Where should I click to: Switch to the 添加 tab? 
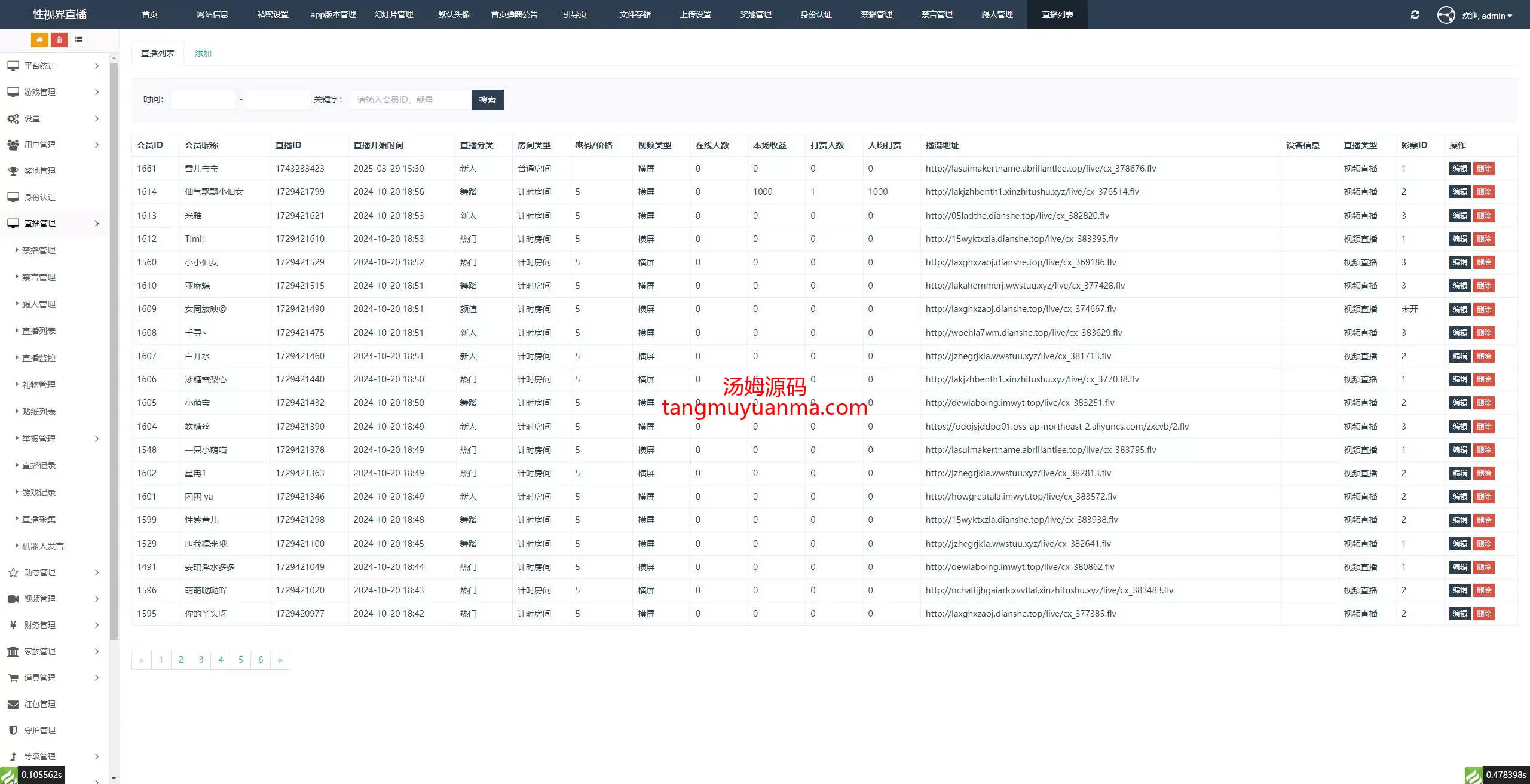[x=203, y=53]
